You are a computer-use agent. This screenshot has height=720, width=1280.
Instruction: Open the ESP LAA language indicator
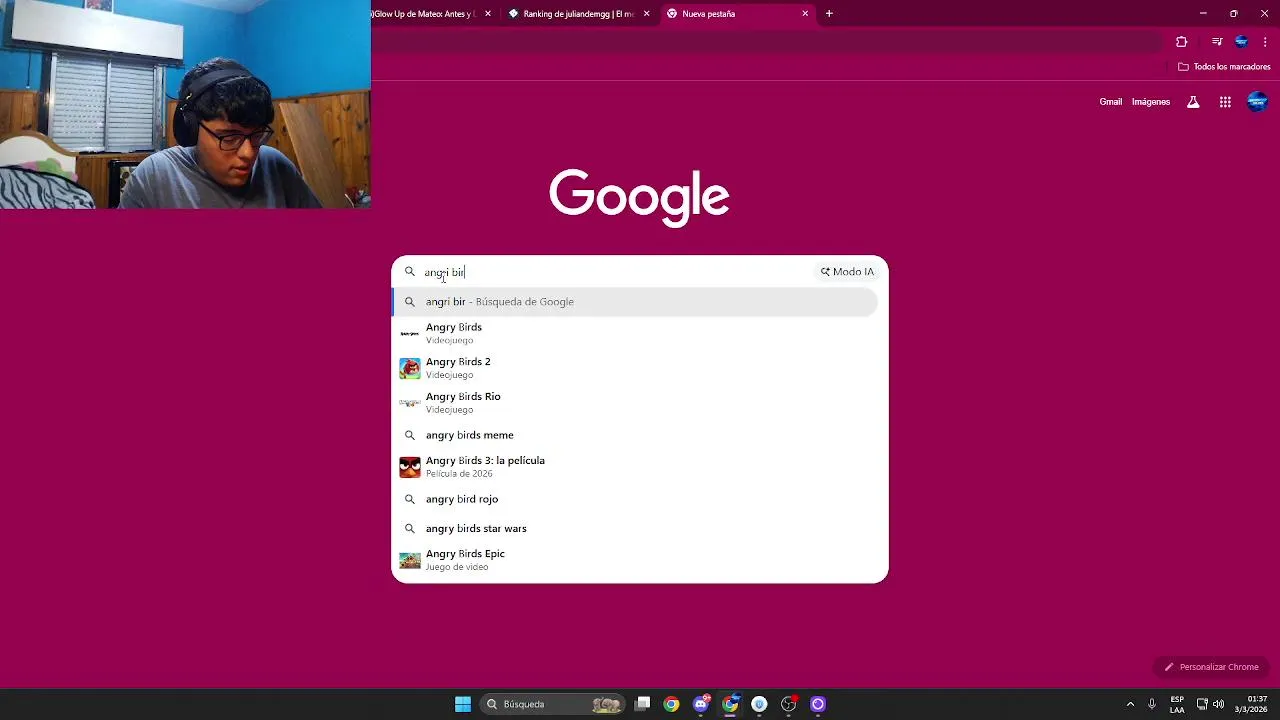click(x=1177, y=704)
